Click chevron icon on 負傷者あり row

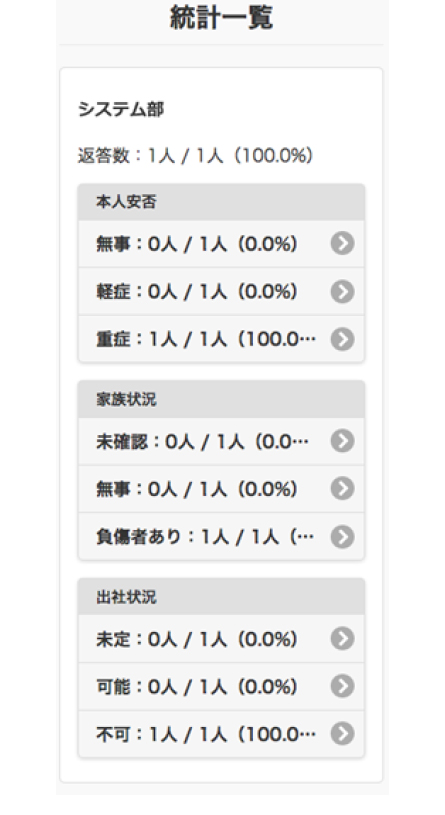(x=343, y=536)
